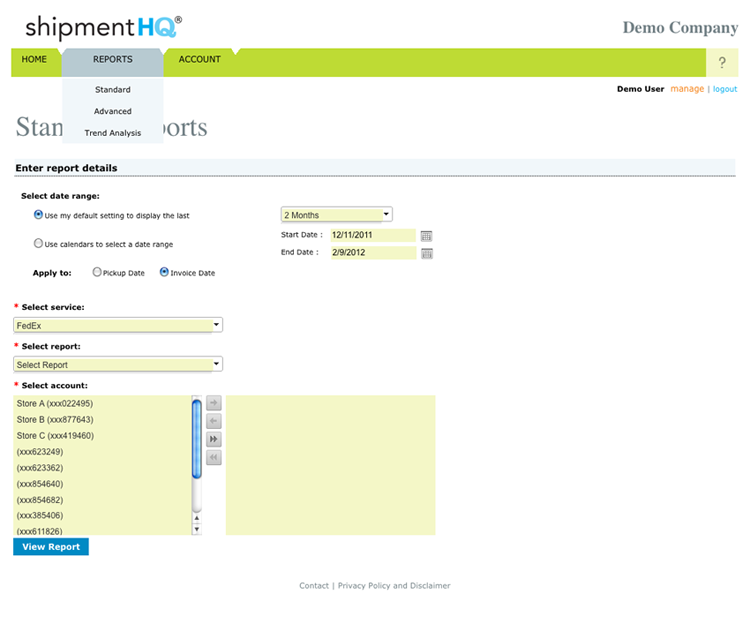Switch to the ACCOUNT tab
Screen dimensions: 750x624
pos(199,59)
